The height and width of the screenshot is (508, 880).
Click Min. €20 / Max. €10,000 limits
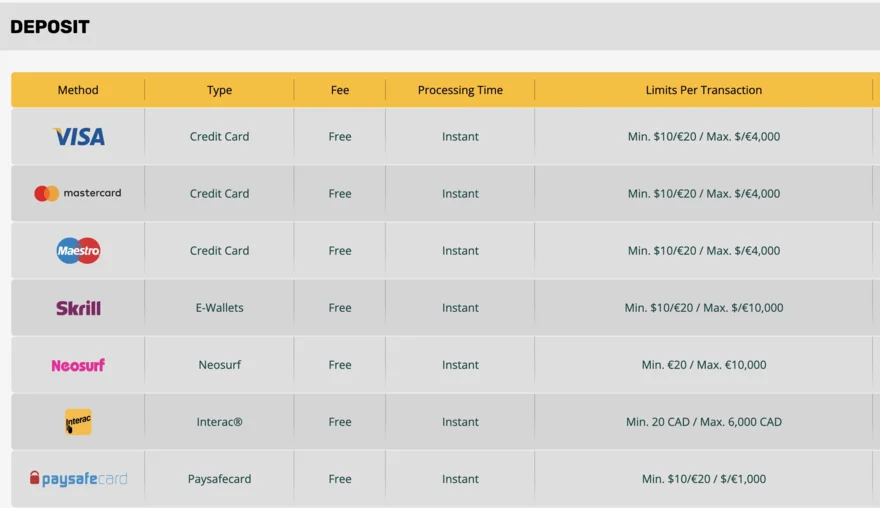coord(704,365)
